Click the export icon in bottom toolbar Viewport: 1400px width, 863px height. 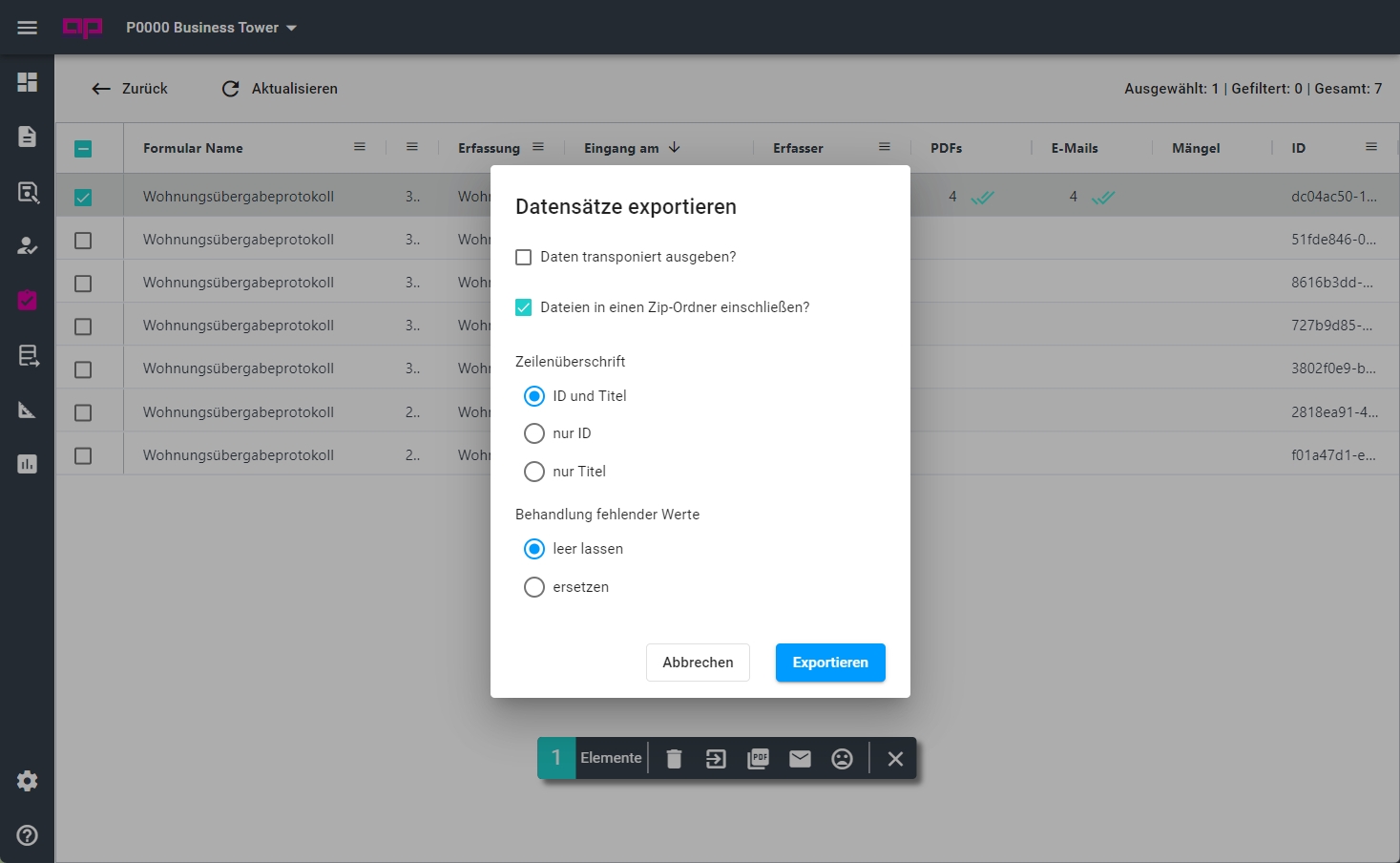click(x=716, y=759)
